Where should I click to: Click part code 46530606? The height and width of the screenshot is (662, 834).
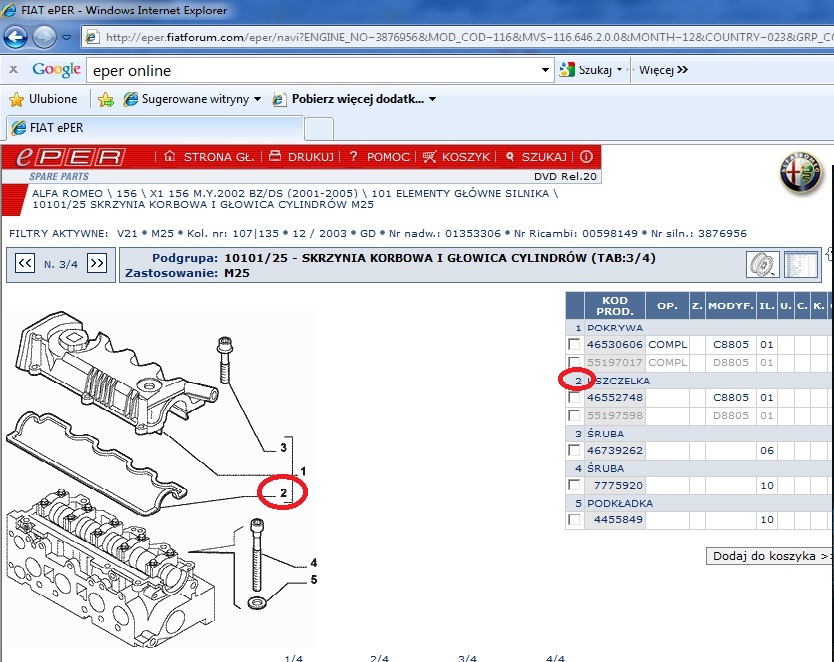[x=615, y=345]
